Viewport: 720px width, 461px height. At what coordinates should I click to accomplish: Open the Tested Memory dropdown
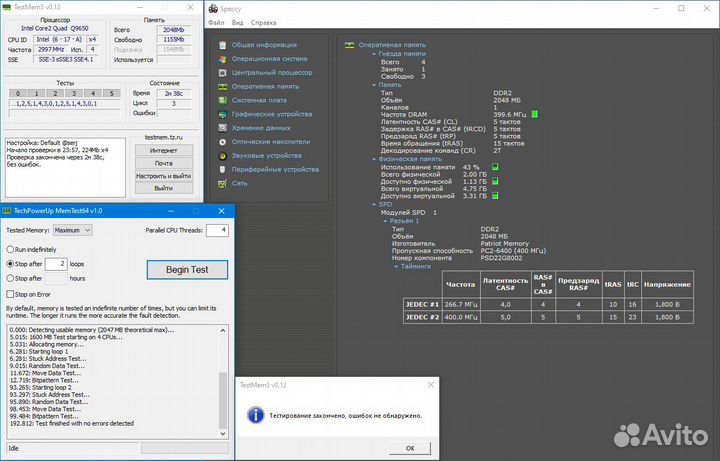point(72,230)
